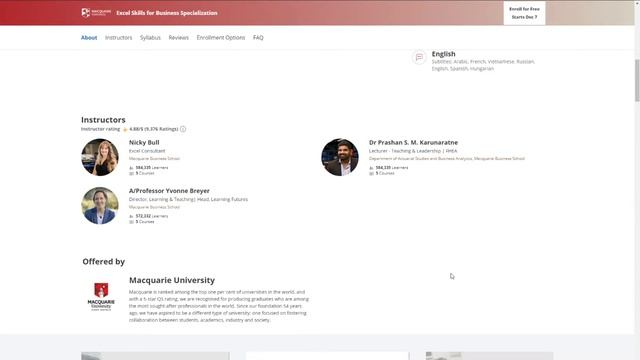Screen dimensions: 640x360
Task: Click Dr Prashan Karunaratne's learners icon
Action: [371, 168]
